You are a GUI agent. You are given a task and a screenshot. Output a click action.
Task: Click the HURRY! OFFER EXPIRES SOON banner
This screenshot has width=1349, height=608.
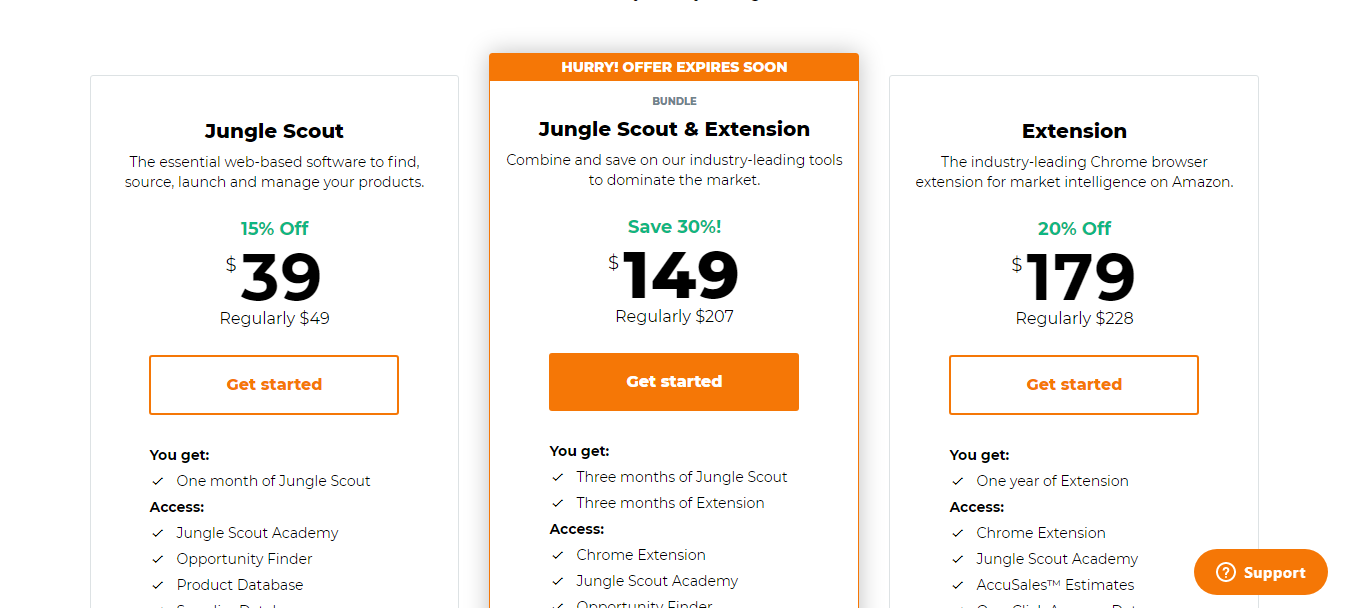tap(673, 66)
